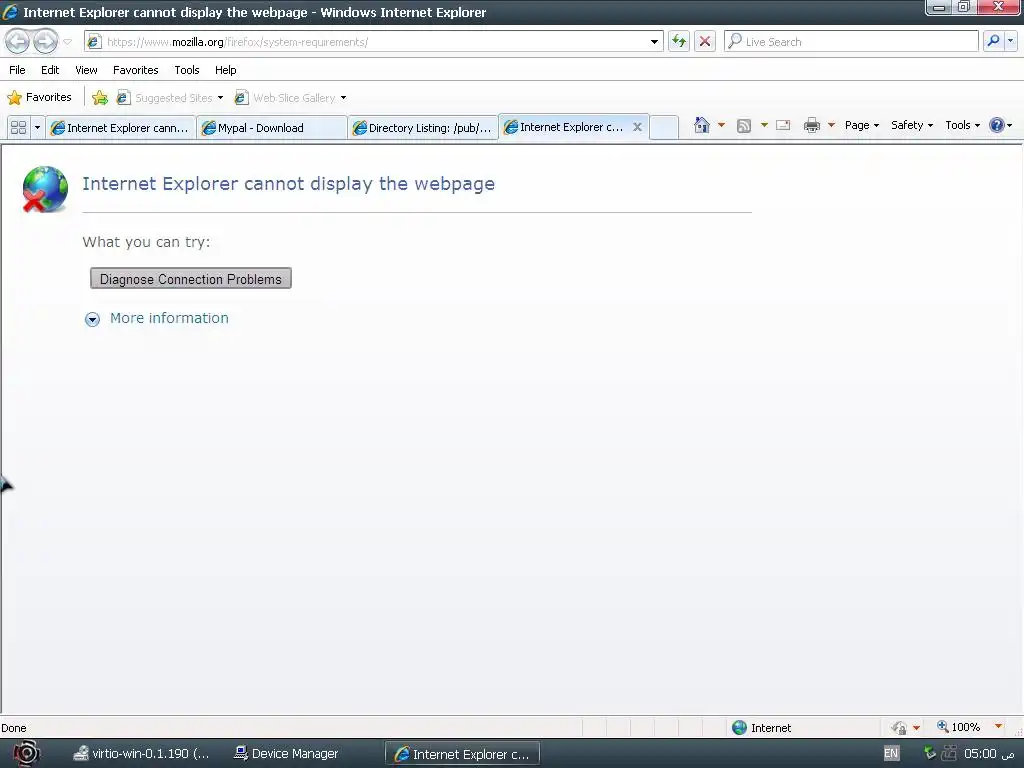Screen dimensions: 1024x768
Task: Open the Start button on taskbar
Action: 26,754
